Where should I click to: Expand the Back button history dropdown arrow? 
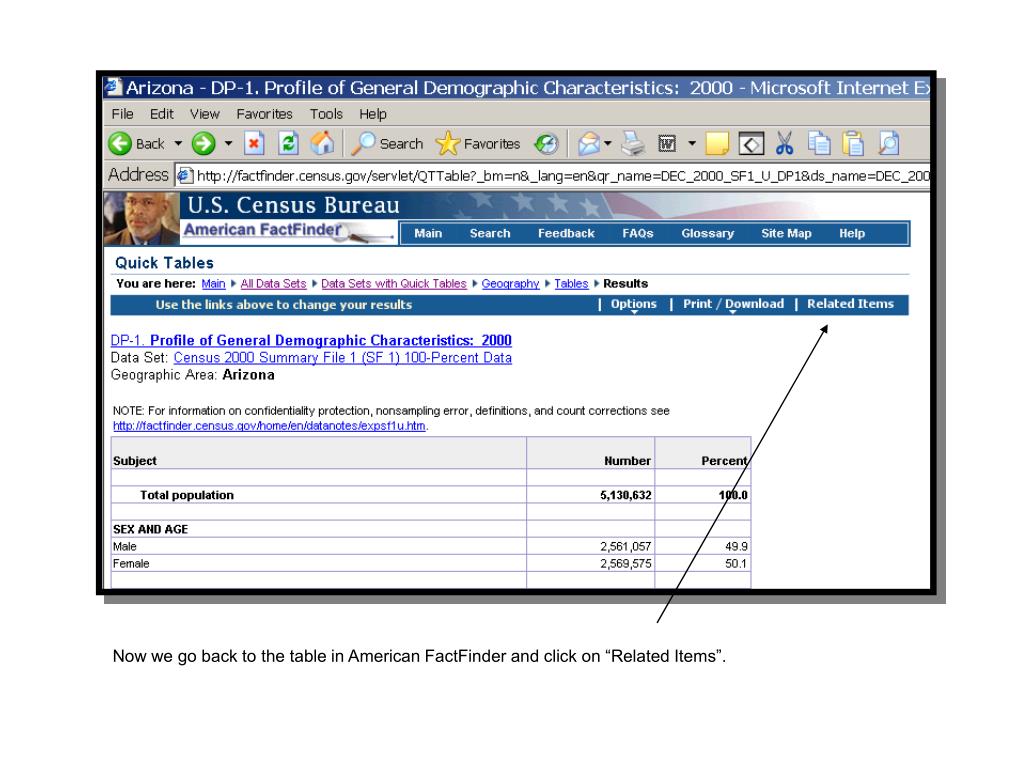pos(177,144)
